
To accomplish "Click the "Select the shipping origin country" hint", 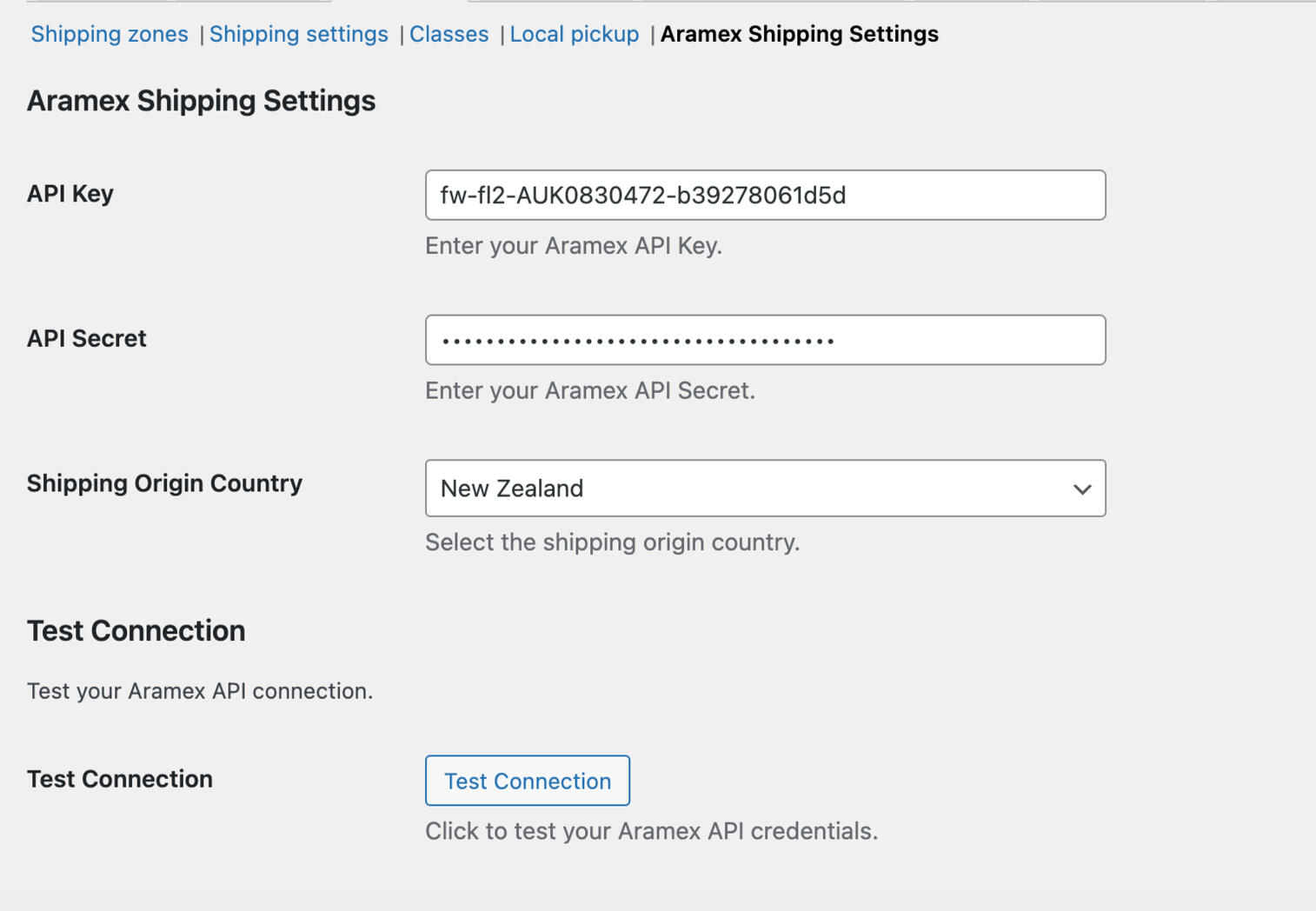I will coord(612,542).
